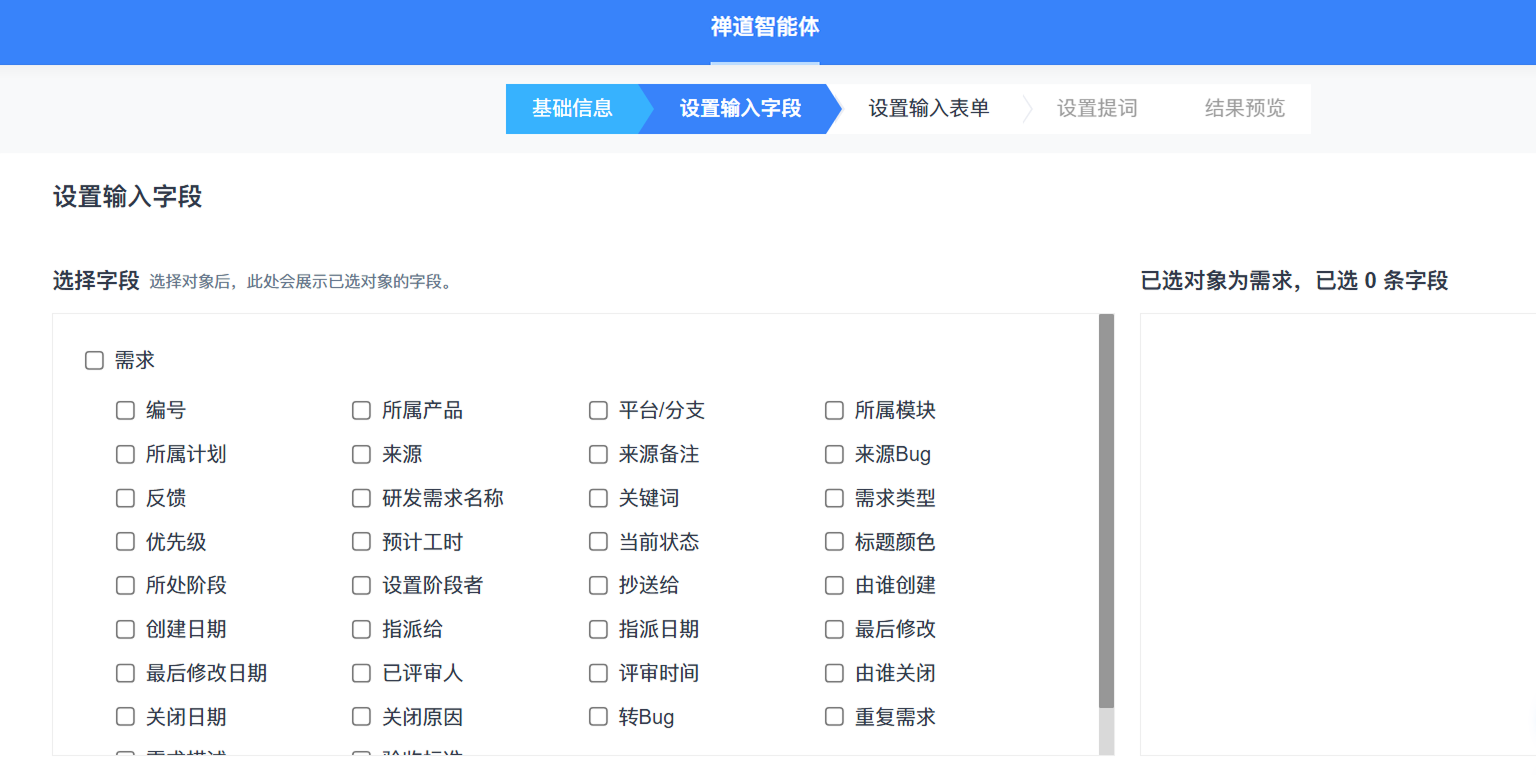Viewport: 1536px width, 775px height.
Task: Enable the 指派日期 checkbox
Action: 598,629
